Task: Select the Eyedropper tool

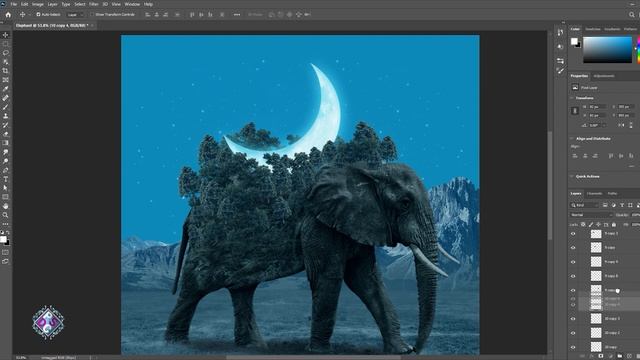Action: 5,89
